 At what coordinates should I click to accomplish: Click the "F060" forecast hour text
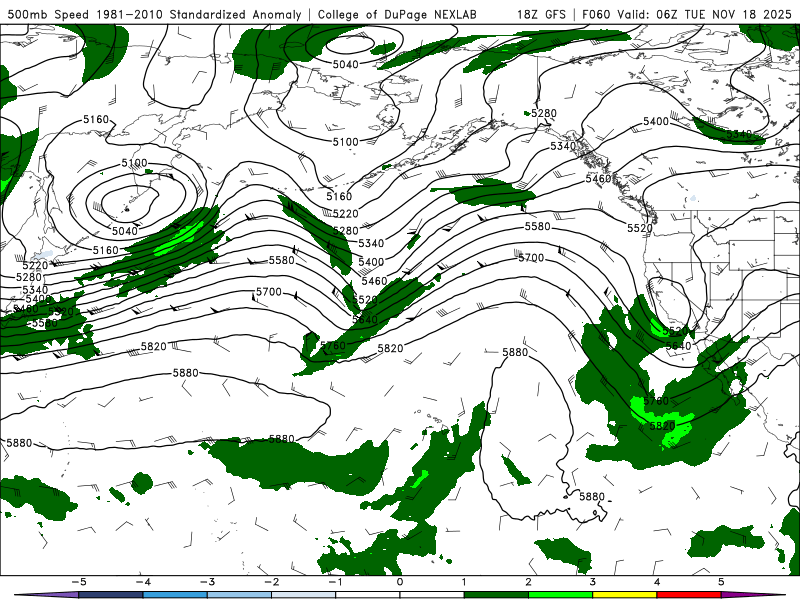[x=596, y=14]
